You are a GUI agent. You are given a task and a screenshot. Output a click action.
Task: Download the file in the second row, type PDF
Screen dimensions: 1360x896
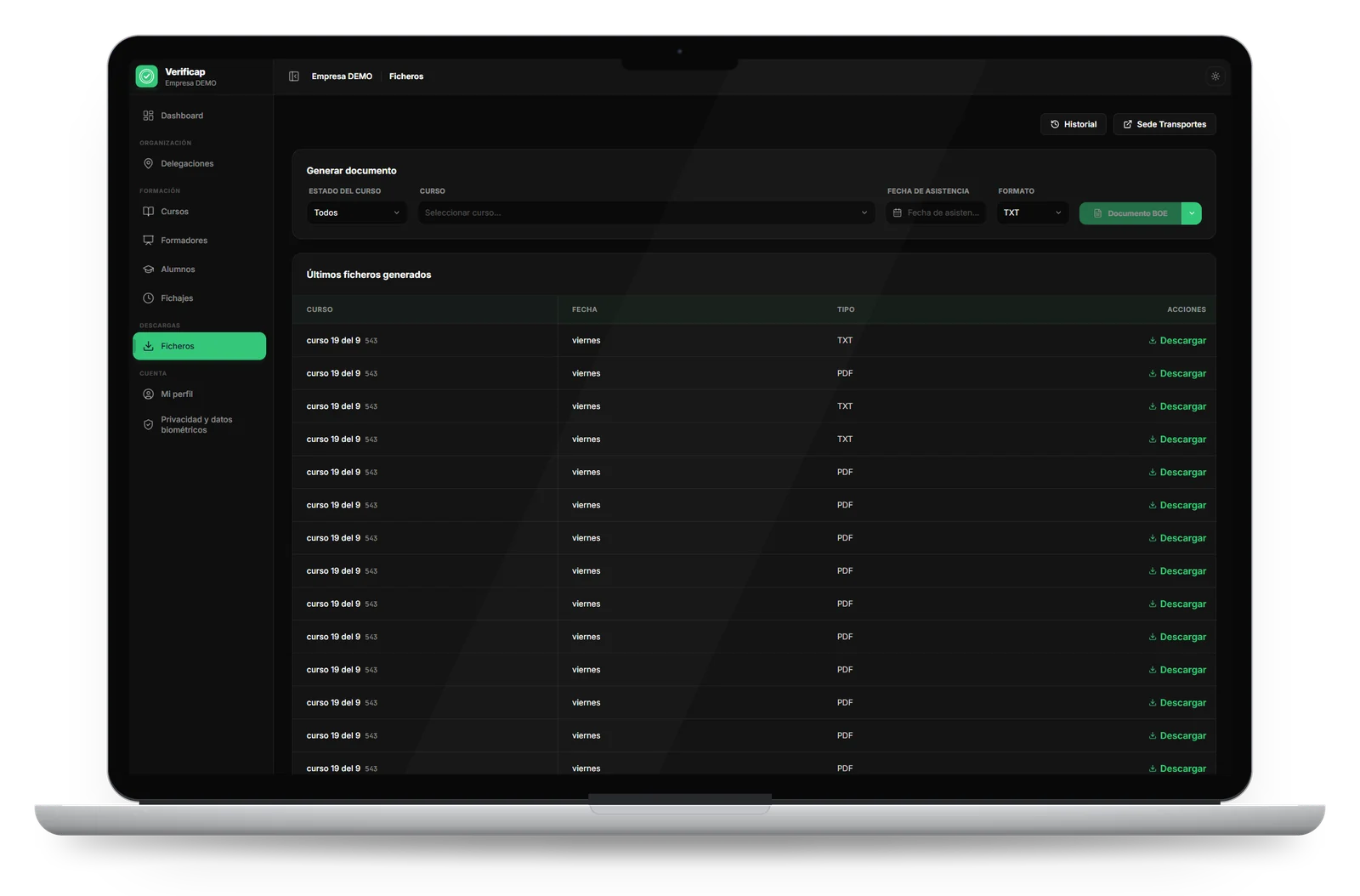pyautogui.click(x=1177, y=374)
